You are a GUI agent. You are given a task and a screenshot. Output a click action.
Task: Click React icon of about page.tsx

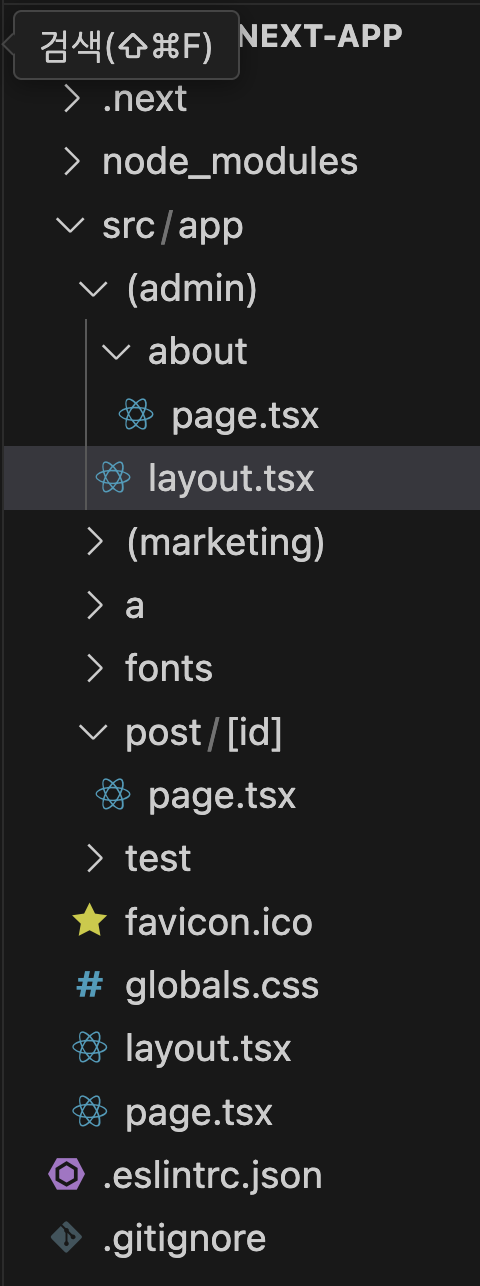[x=136, y=415]
